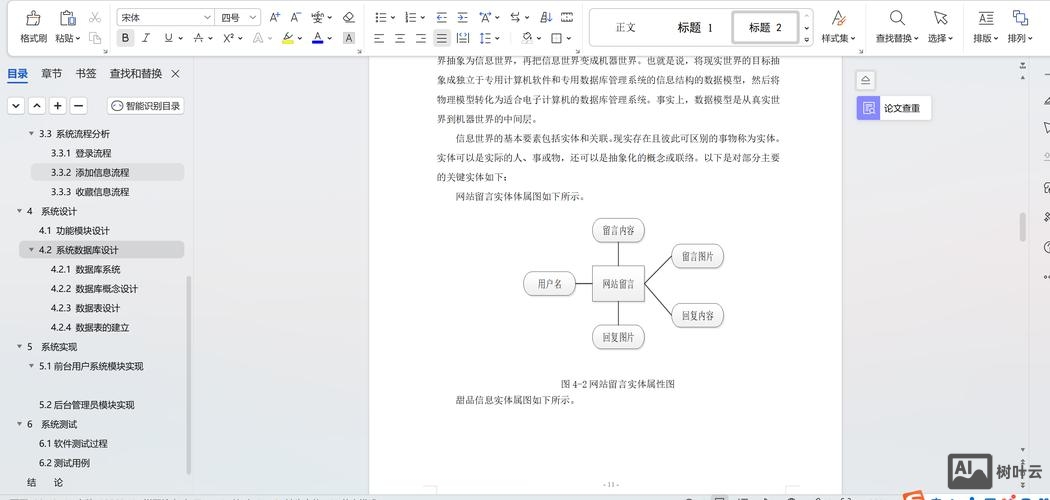Click the text effects outlined A icon
Screen dimensions: 1050x500
pos(258,38)
